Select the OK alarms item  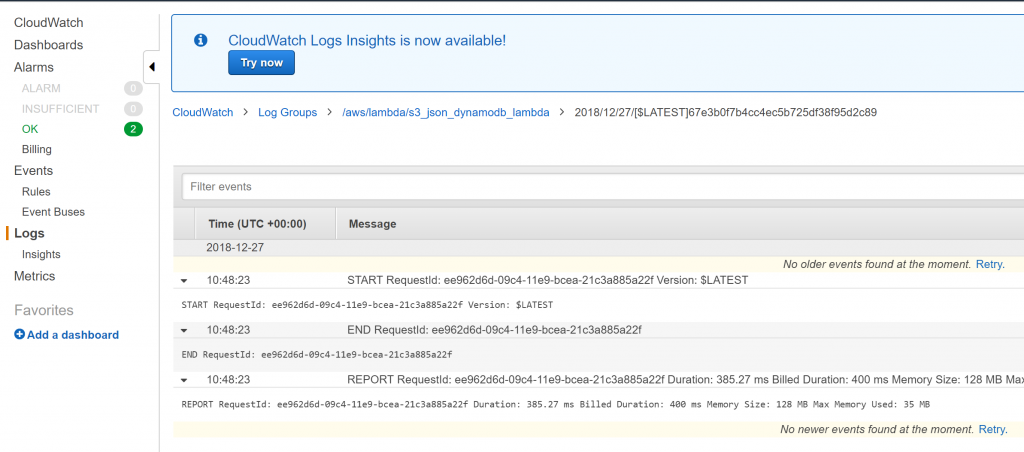[x=30, y=129]
